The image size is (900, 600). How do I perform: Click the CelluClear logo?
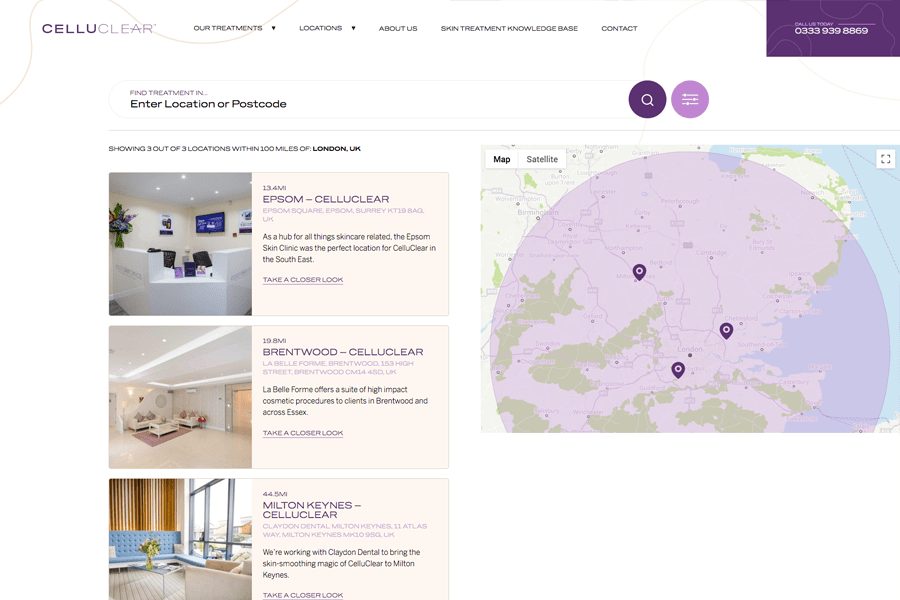[98, 28]
